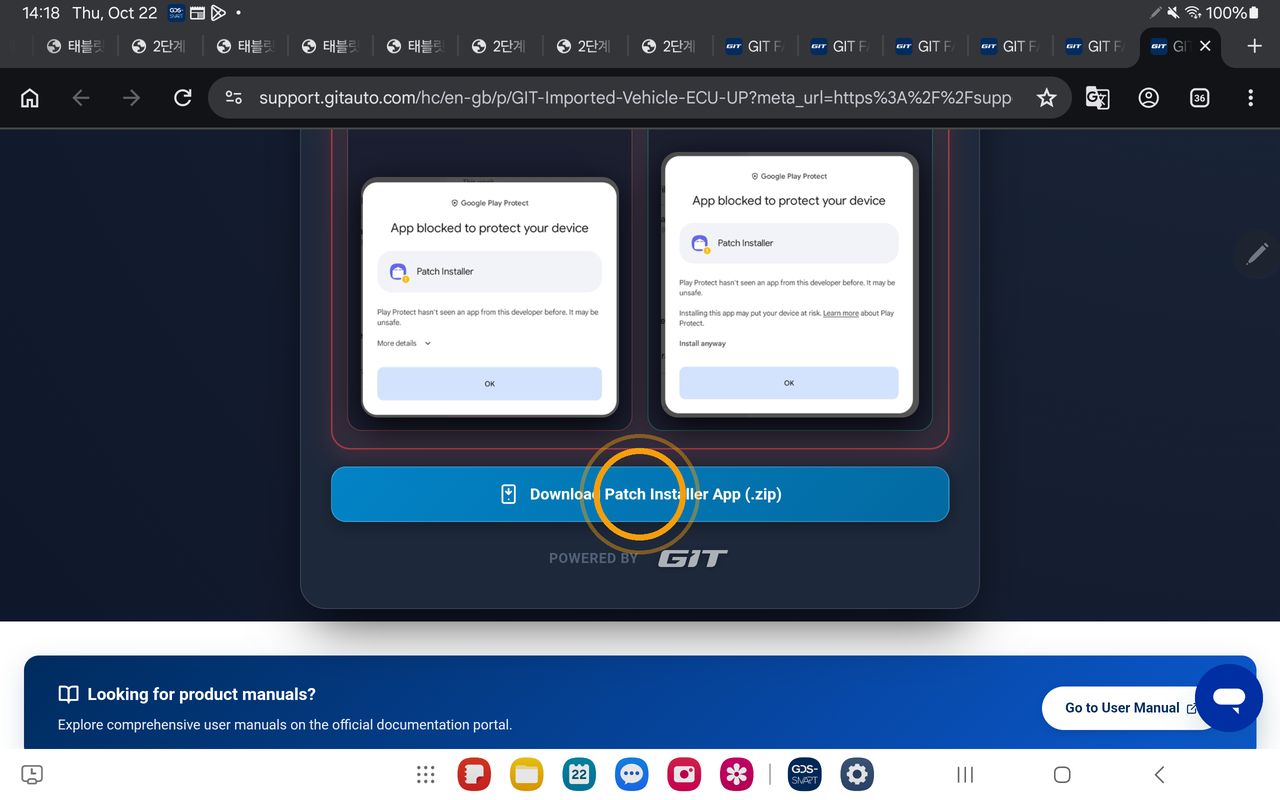The width and height of the screenshot is (1280, 800).
Task: Close the active GIT tab
Action: pyautogui.click(x=1205, y=46)
